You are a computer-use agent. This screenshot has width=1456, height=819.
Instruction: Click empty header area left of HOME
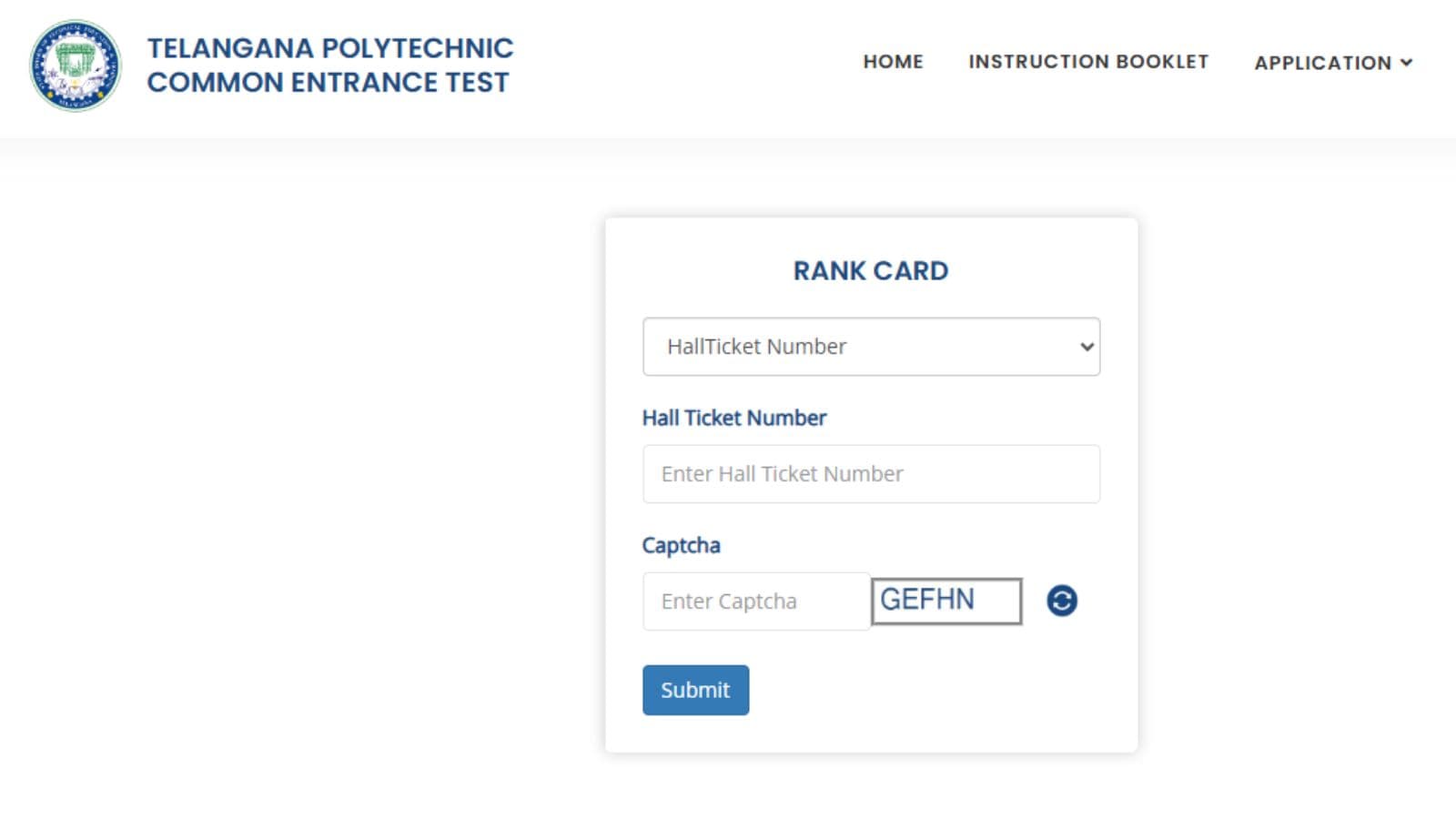pos(692,64)
